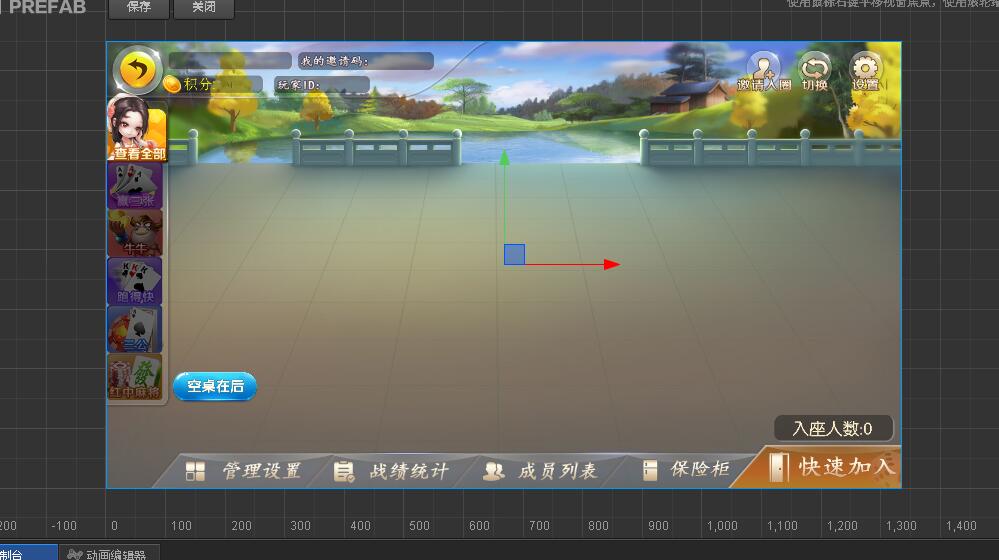The width and height of the screenshot is (999, 560).
Task: Open the 设置 gear icon
Action: (865, 72)
